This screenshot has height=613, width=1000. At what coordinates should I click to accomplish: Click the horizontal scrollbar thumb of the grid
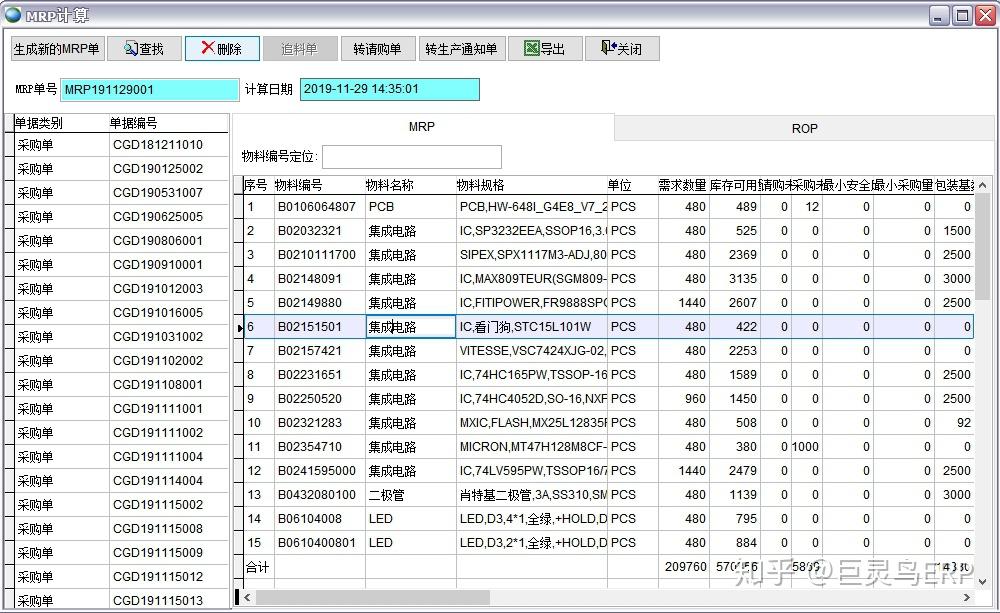pos(372,598)
